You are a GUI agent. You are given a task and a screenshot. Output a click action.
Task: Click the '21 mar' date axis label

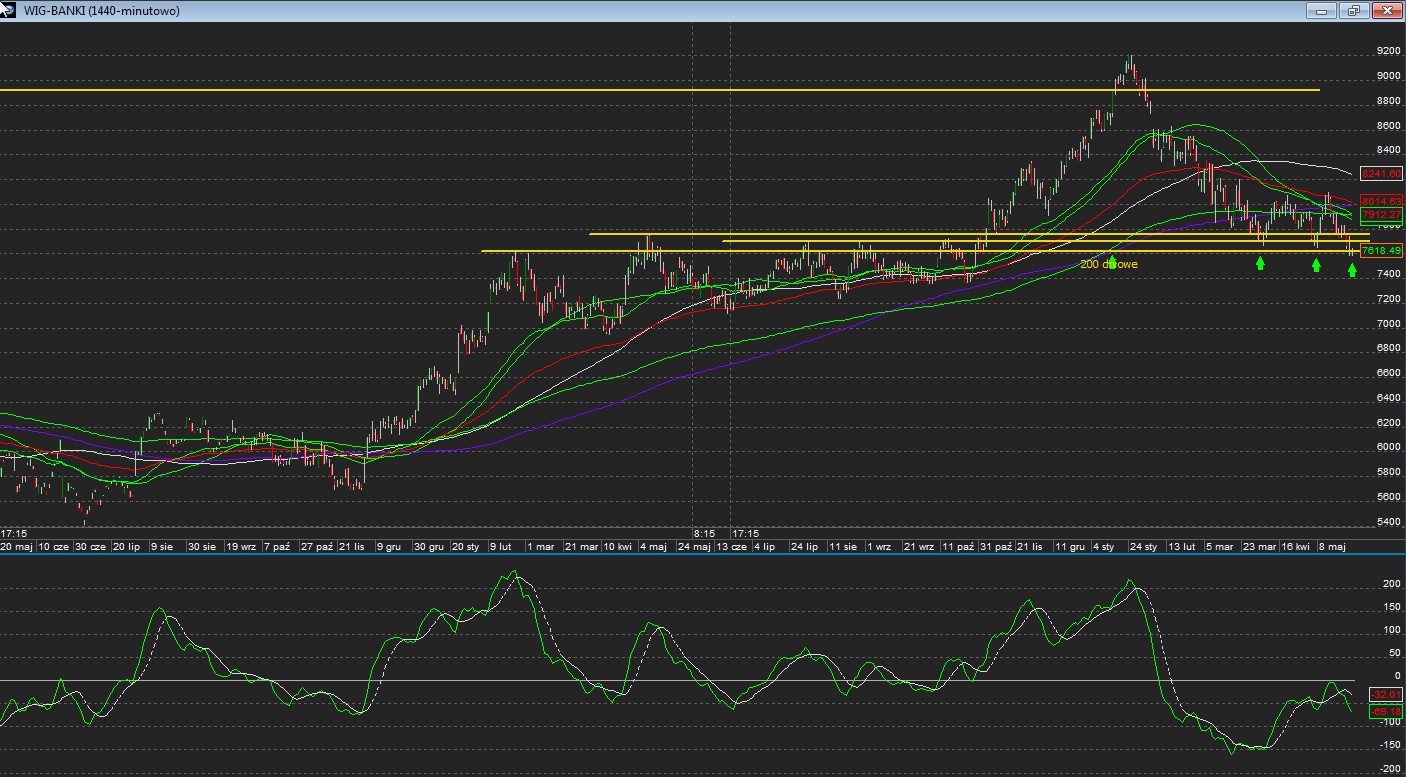[581, 547]
